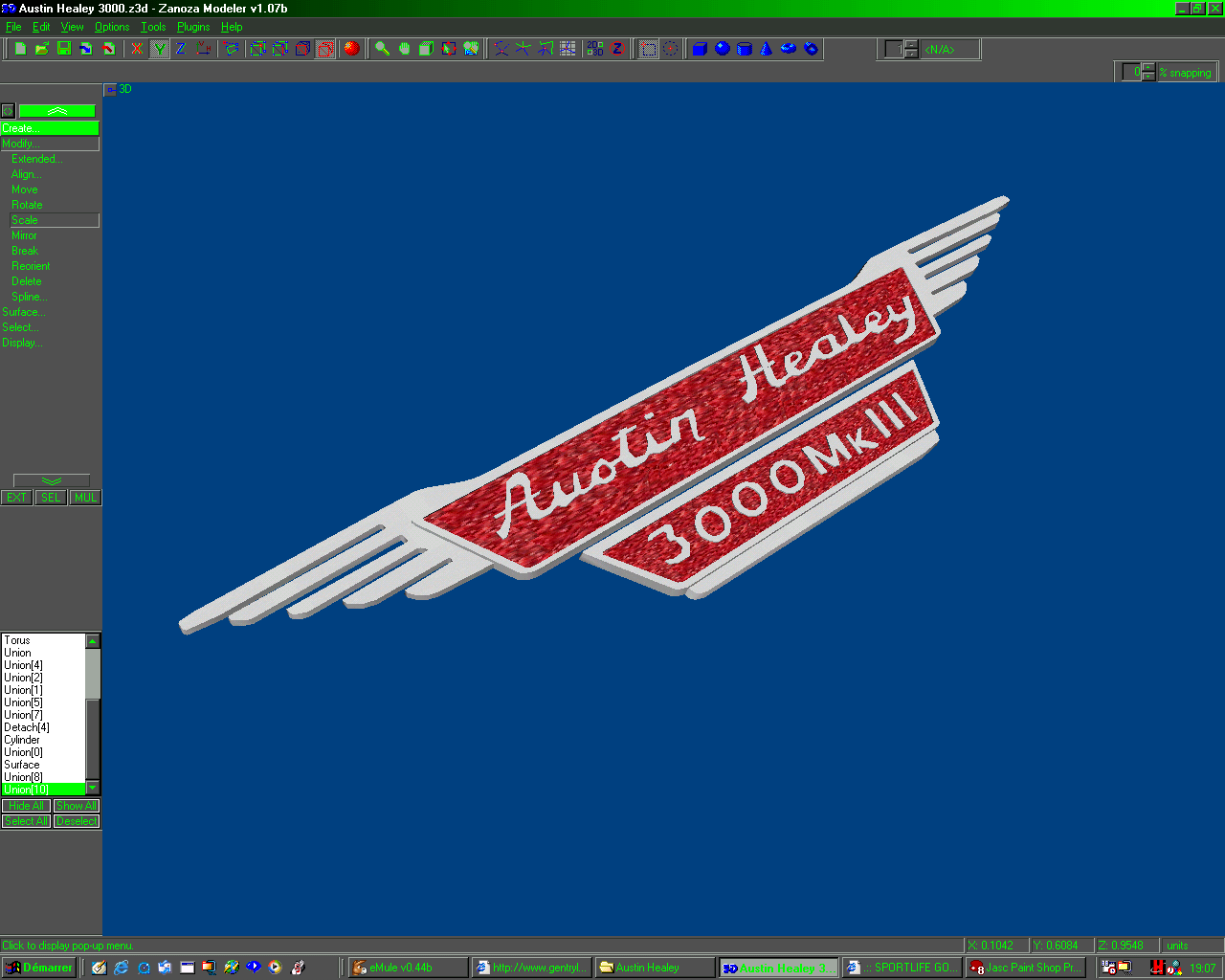
Task: Click the Hide All button
Action: pyautogui.click(x=26, y=806)
